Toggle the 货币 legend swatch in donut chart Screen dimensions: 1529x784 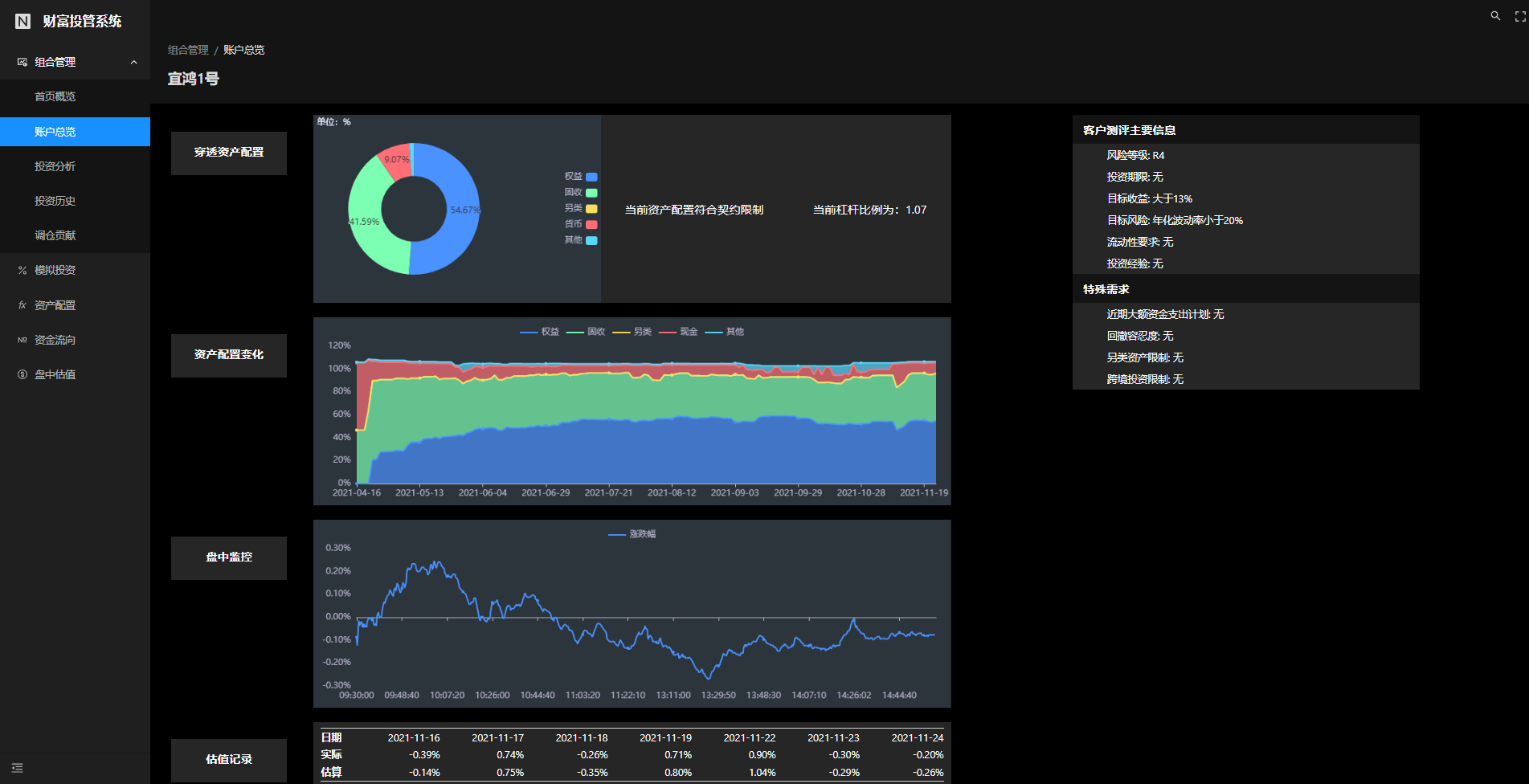[591, 225]
